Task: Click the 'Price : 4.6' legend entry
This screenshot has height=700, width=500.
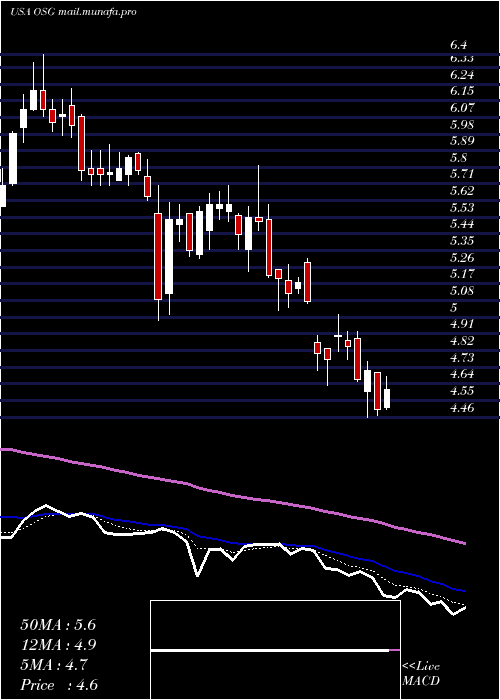Action: click(x=59, y=685)
